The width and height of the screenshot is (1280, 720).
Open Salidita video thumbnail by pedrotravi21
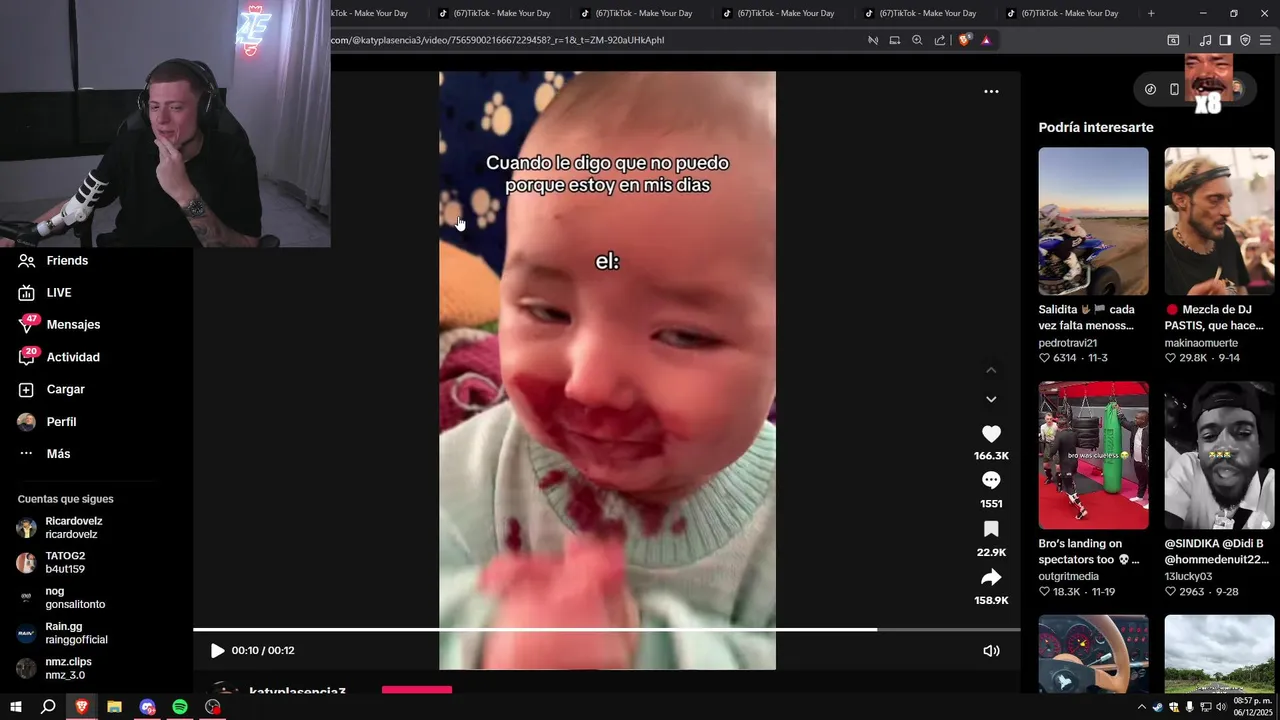click(x=1093, y=221)
